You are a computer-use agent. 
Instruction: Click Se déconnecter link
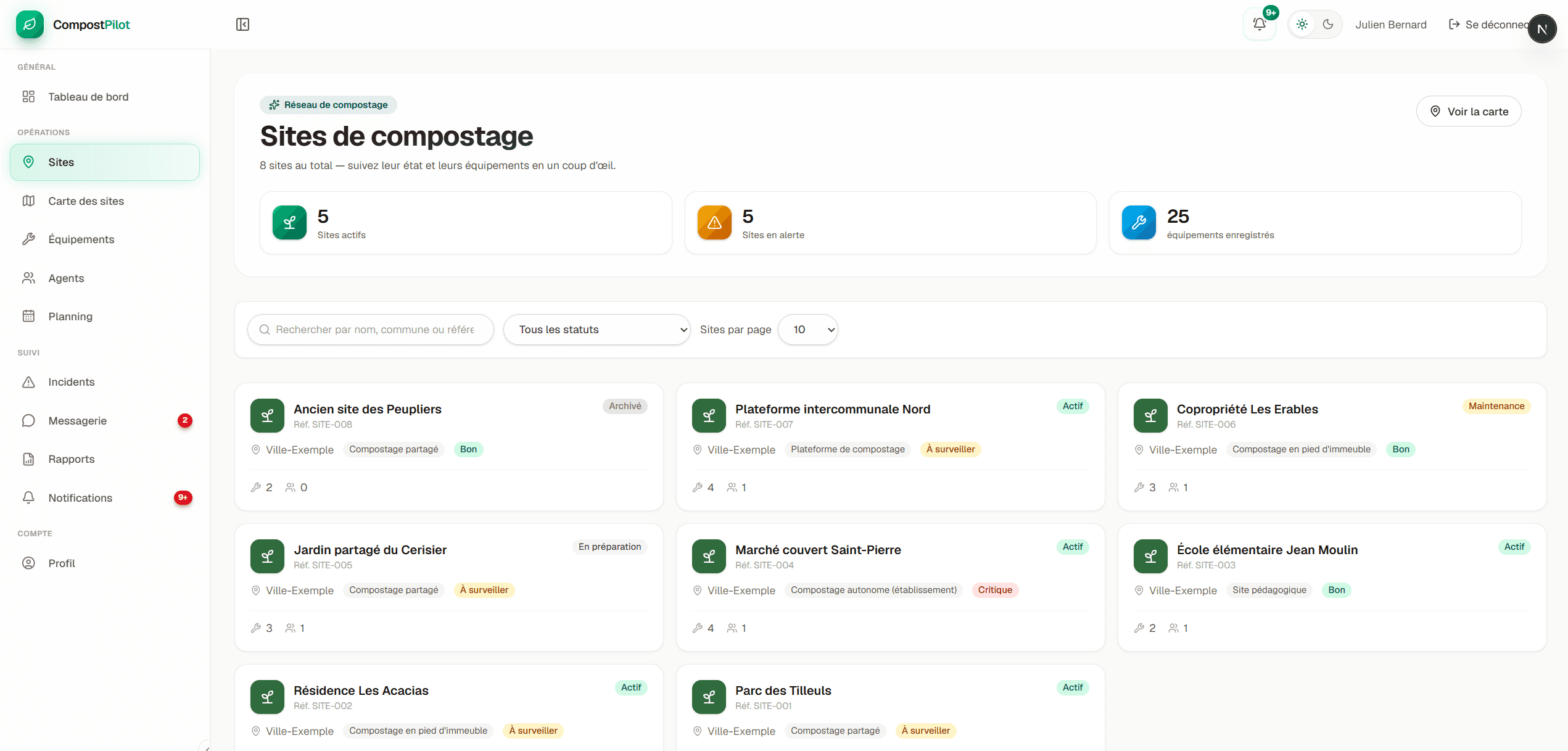click(x=1488, y=25)
